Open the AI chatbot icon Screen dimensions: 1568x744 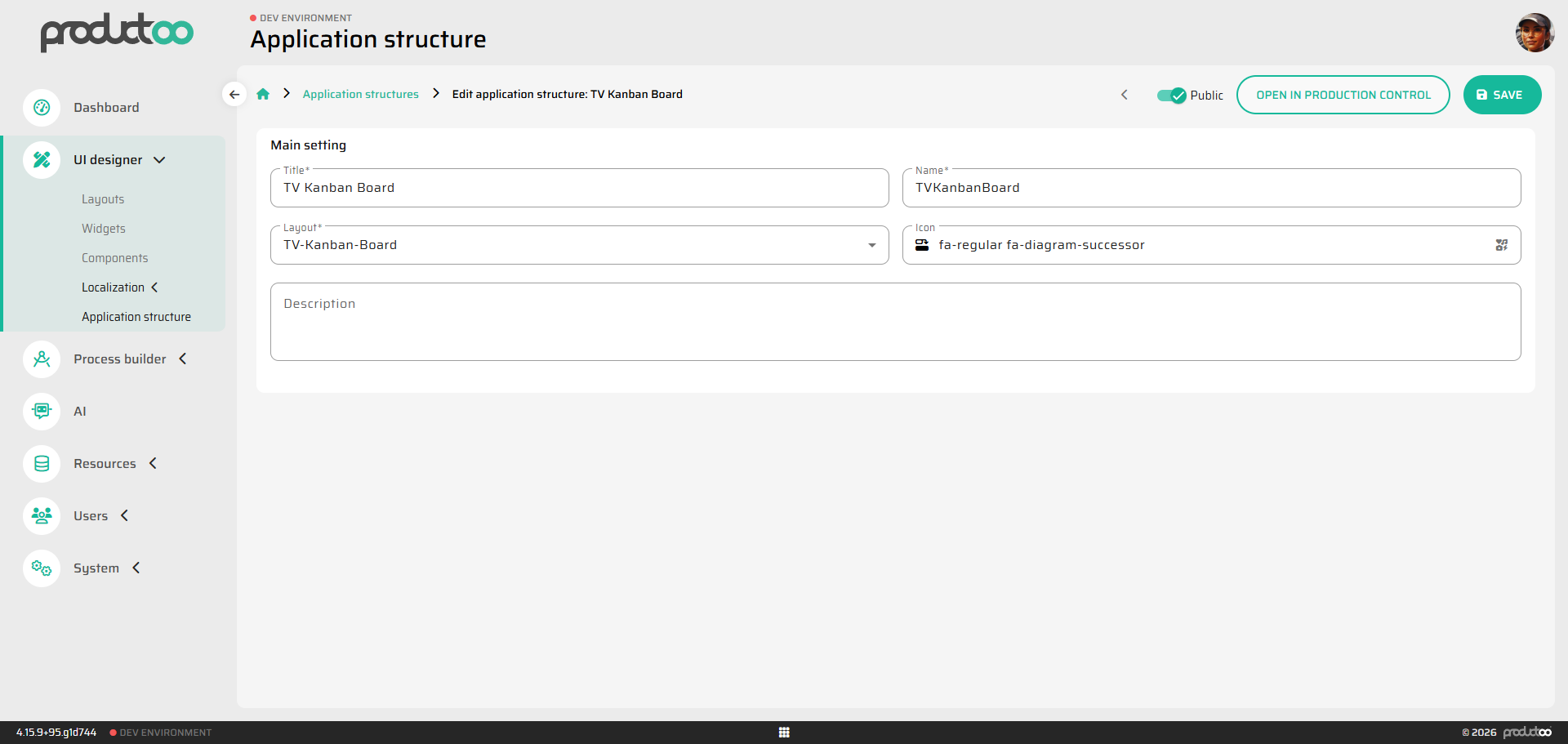point(42,412)
